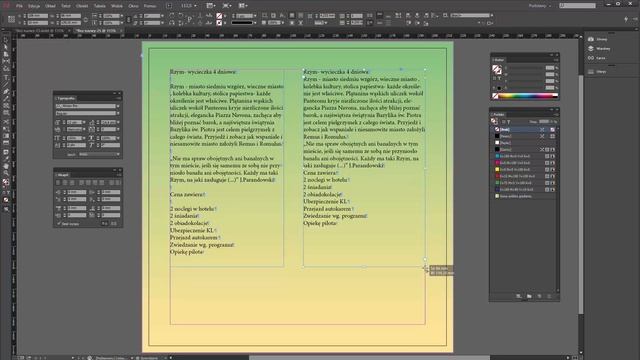This screenshot has height=360, width=640.
Task: Click the Próbki panel tab
Action: [498, 115]
